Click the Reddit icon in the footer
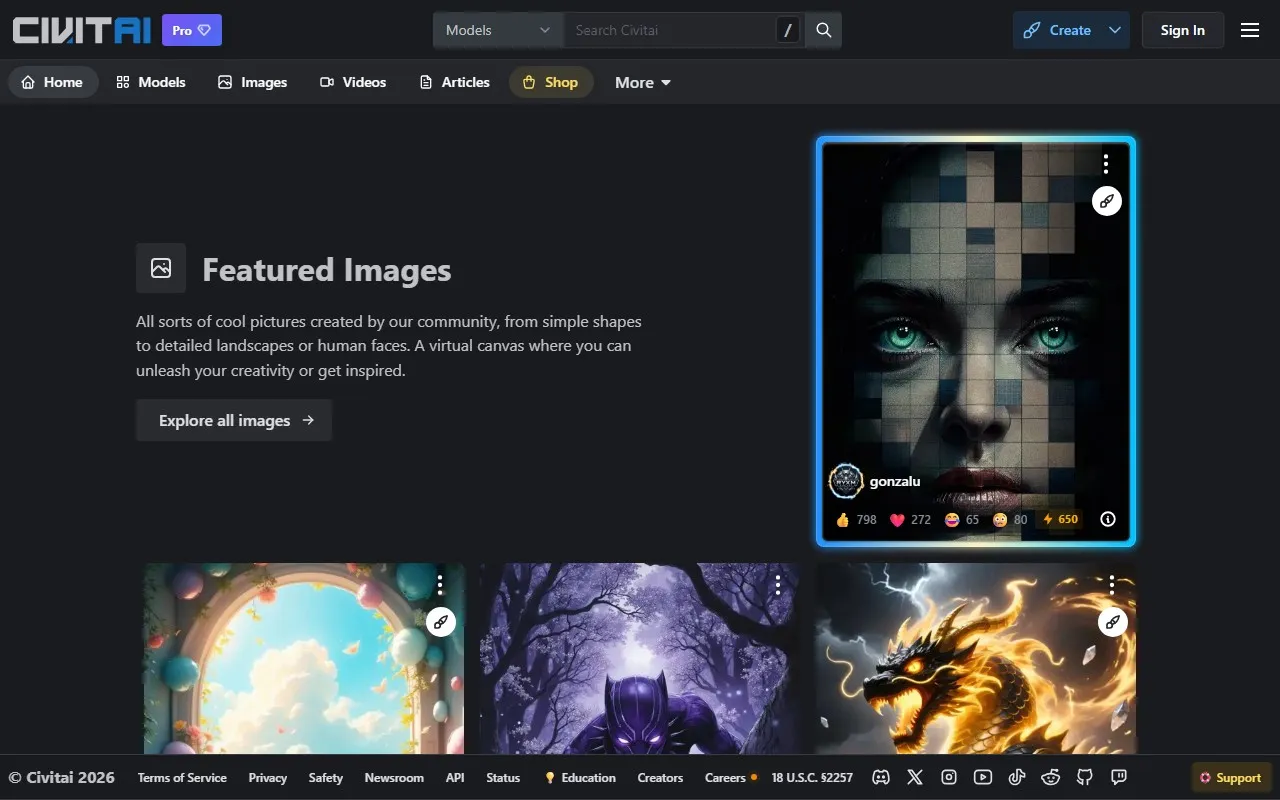 [1051, 777]
